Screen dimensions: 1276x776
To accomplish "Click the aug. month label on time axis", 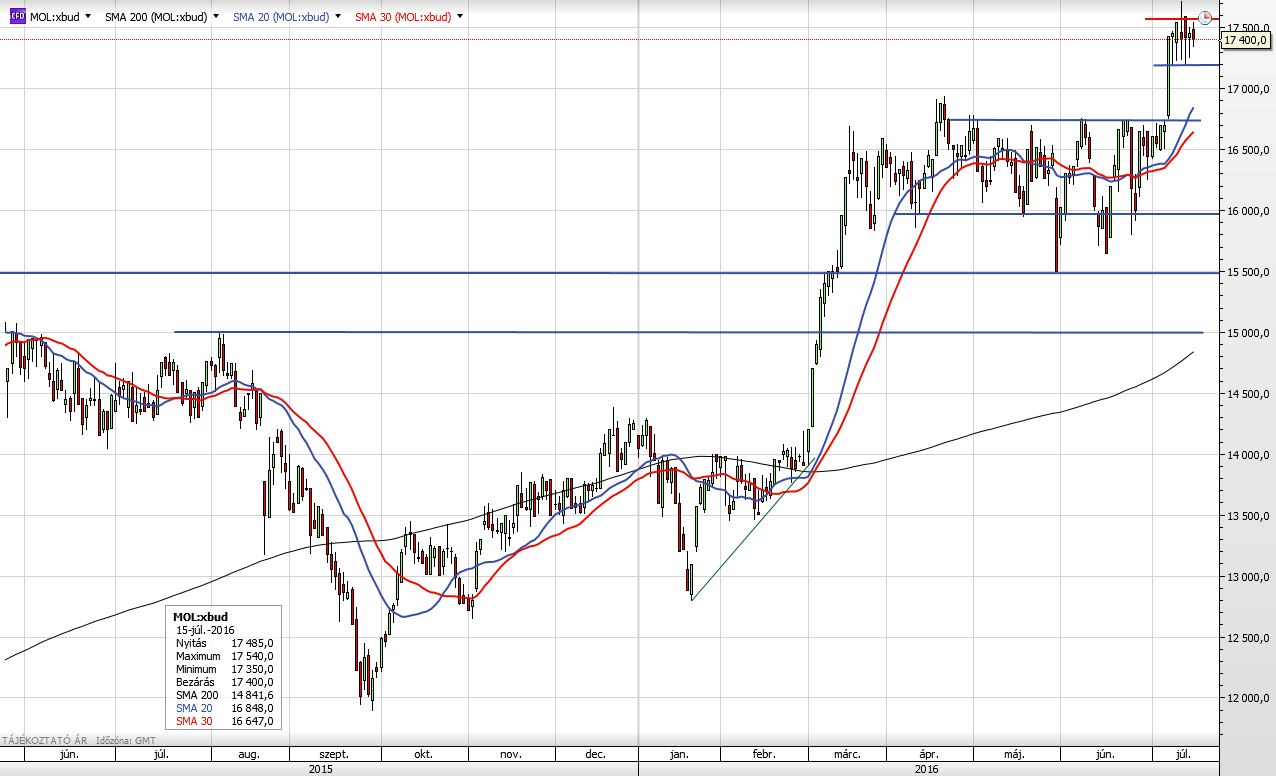I will [x=250, y=755].
